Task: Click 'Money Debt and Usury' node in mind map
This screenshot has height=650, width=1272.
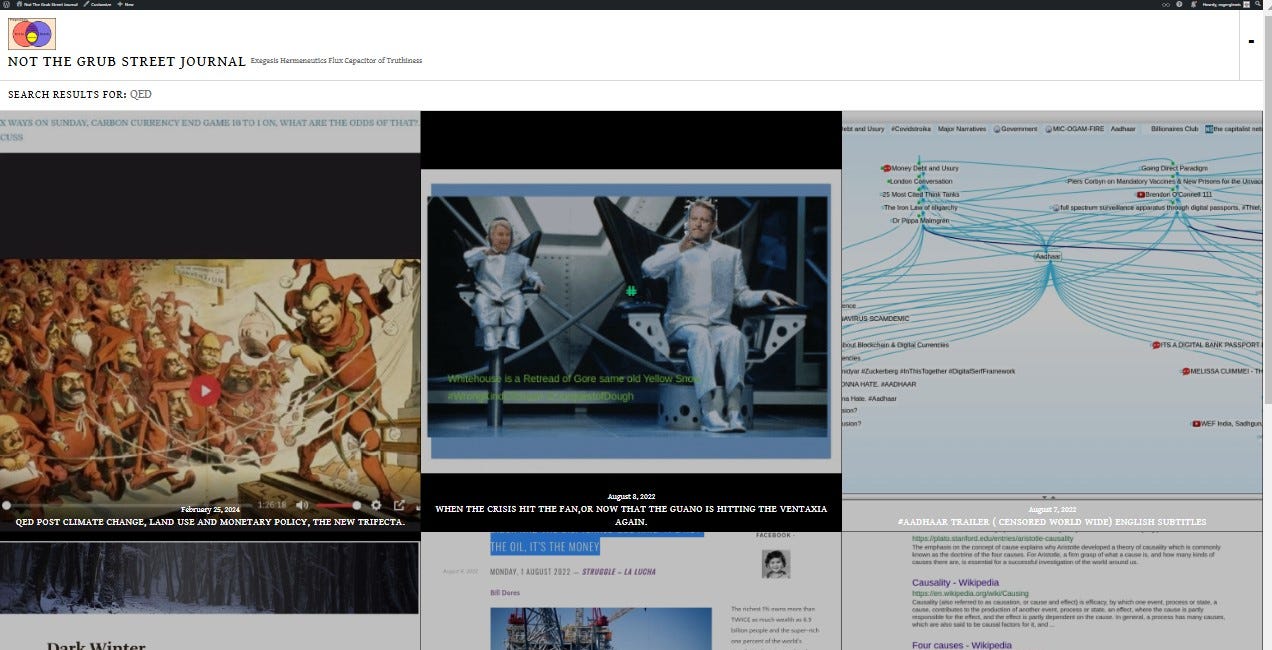Action: pyautogui.click(x=920, y=168)
